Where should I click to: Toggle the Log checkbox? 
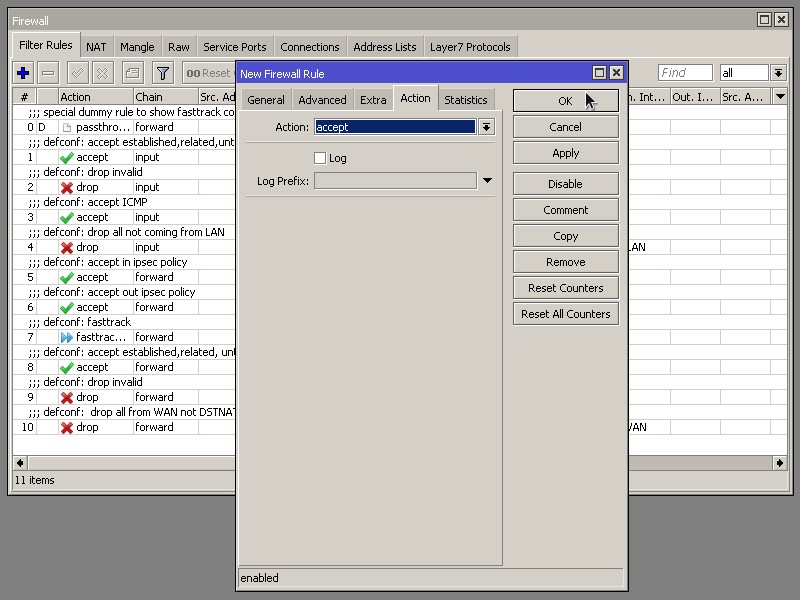(320, 158)
